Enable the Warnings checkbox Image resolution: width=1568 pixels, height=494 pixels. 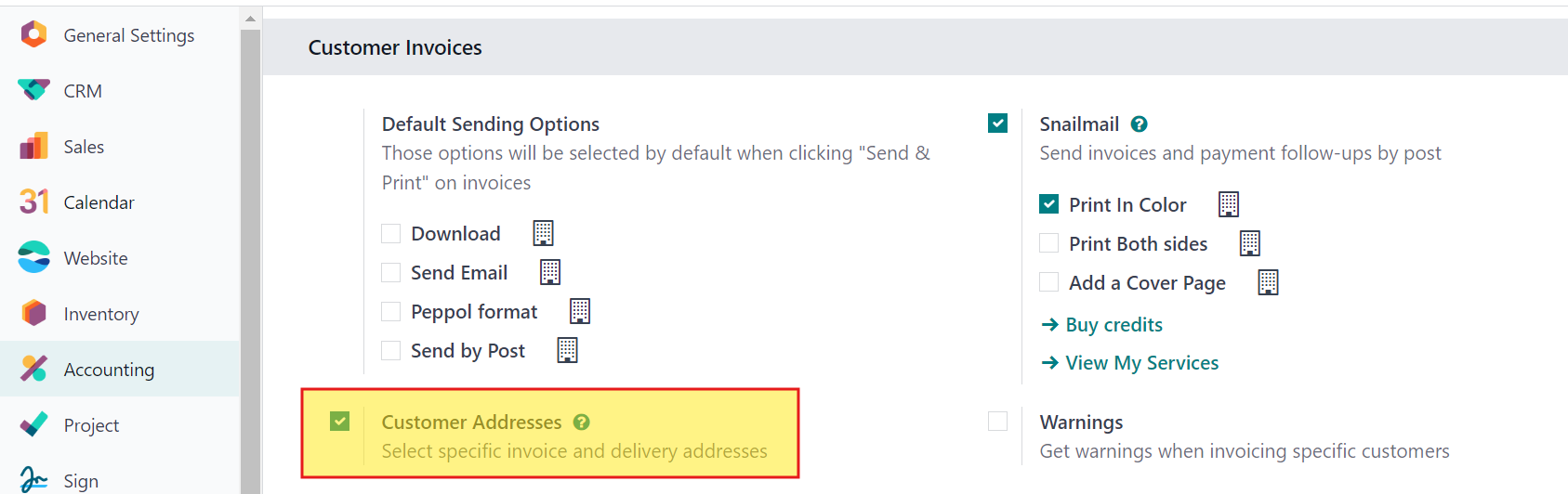click(x=997, y=422)
